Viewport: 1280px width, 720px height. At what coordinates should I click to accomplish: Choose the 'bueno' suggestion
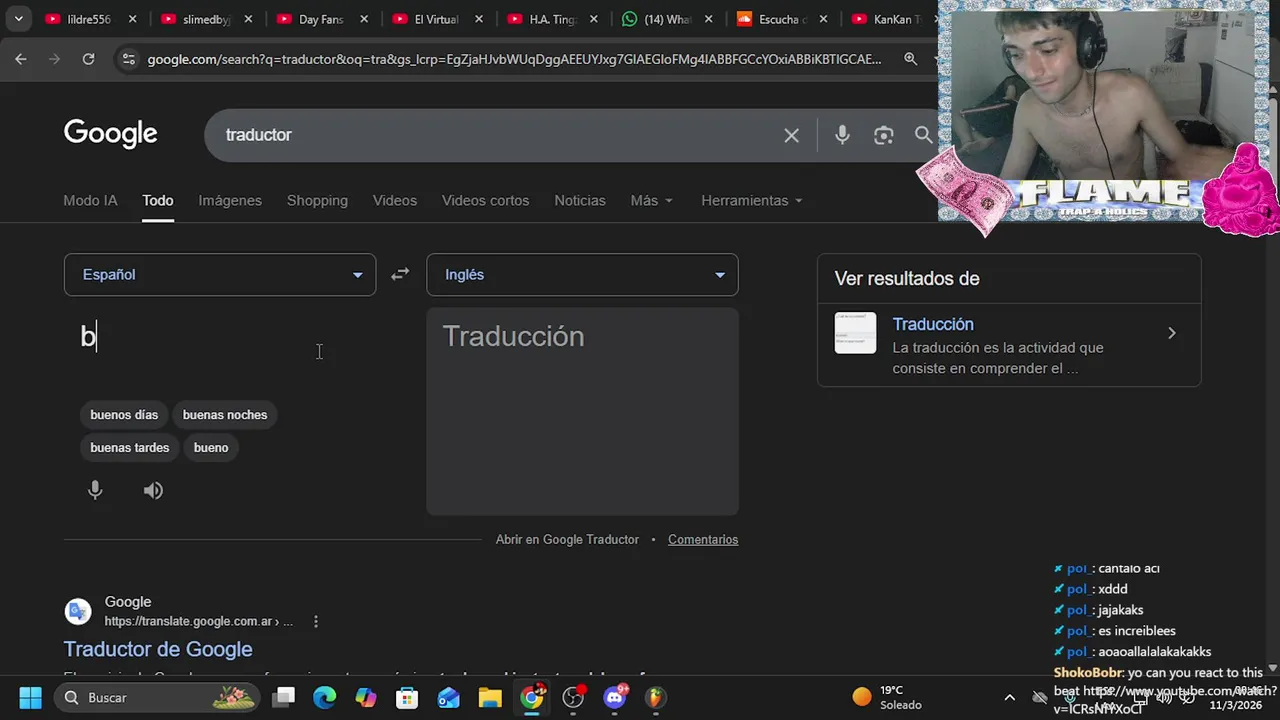211,447
